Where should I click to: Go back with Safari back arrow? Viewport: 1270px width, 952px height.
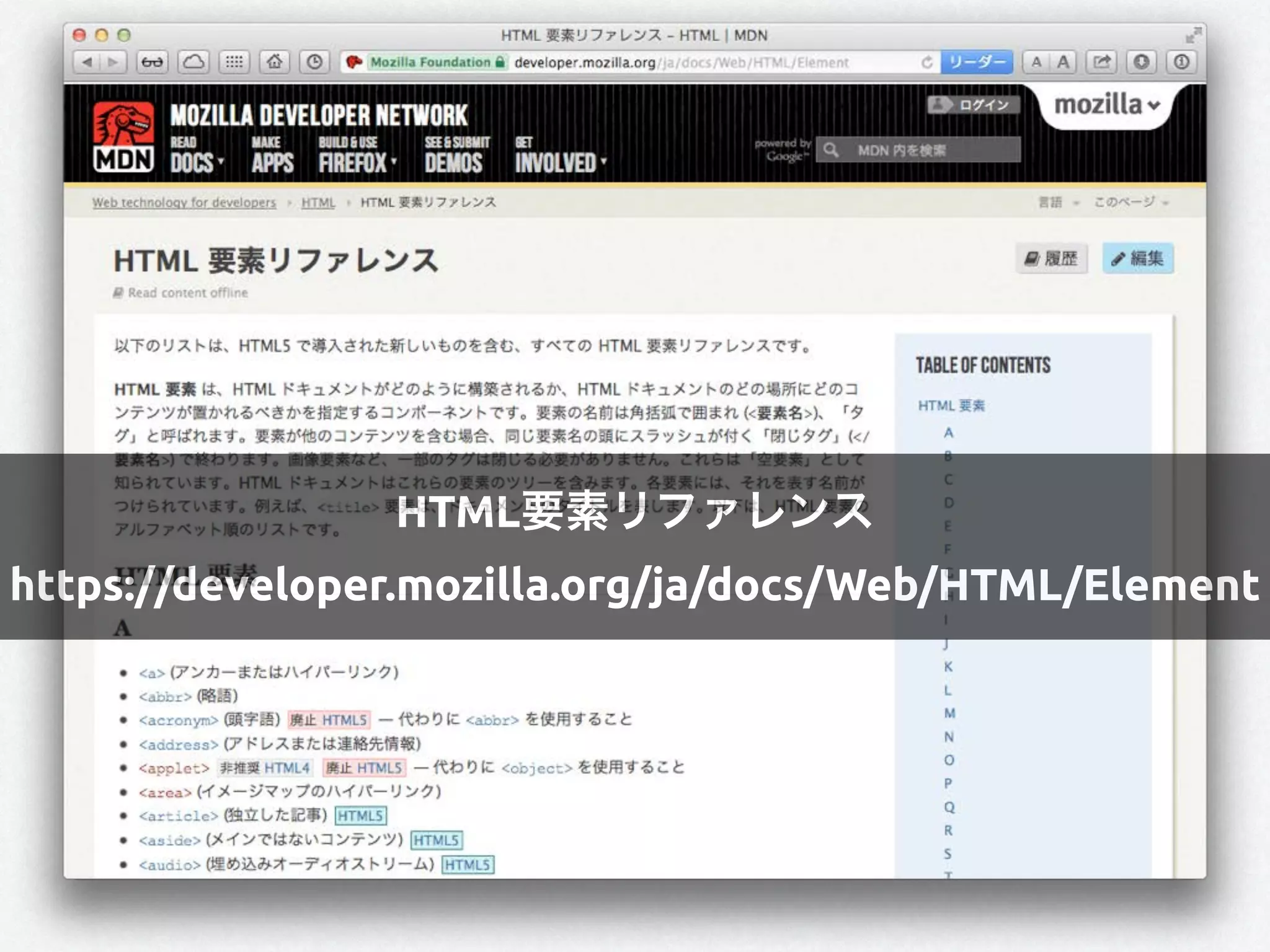[87, 62]
